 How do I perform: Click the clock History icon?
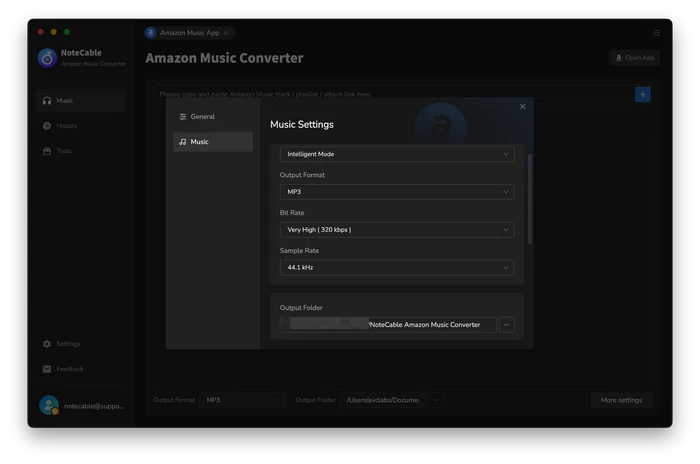coord(47,126)
